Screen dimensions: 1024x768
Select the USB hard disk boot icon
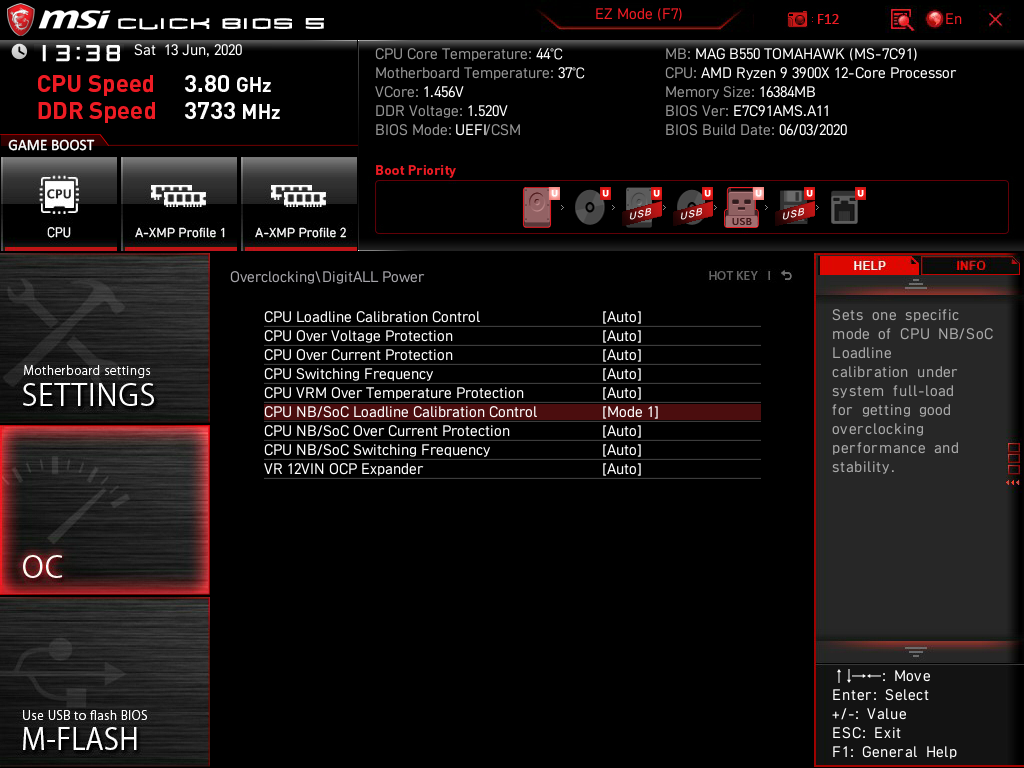pyautogui.click(x=641, y=207)
